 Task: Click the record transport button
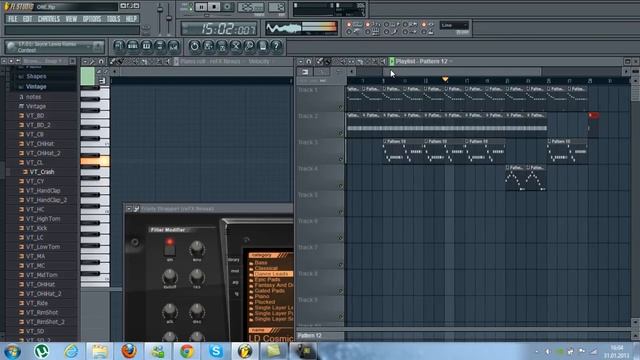(x=227, y=7)
